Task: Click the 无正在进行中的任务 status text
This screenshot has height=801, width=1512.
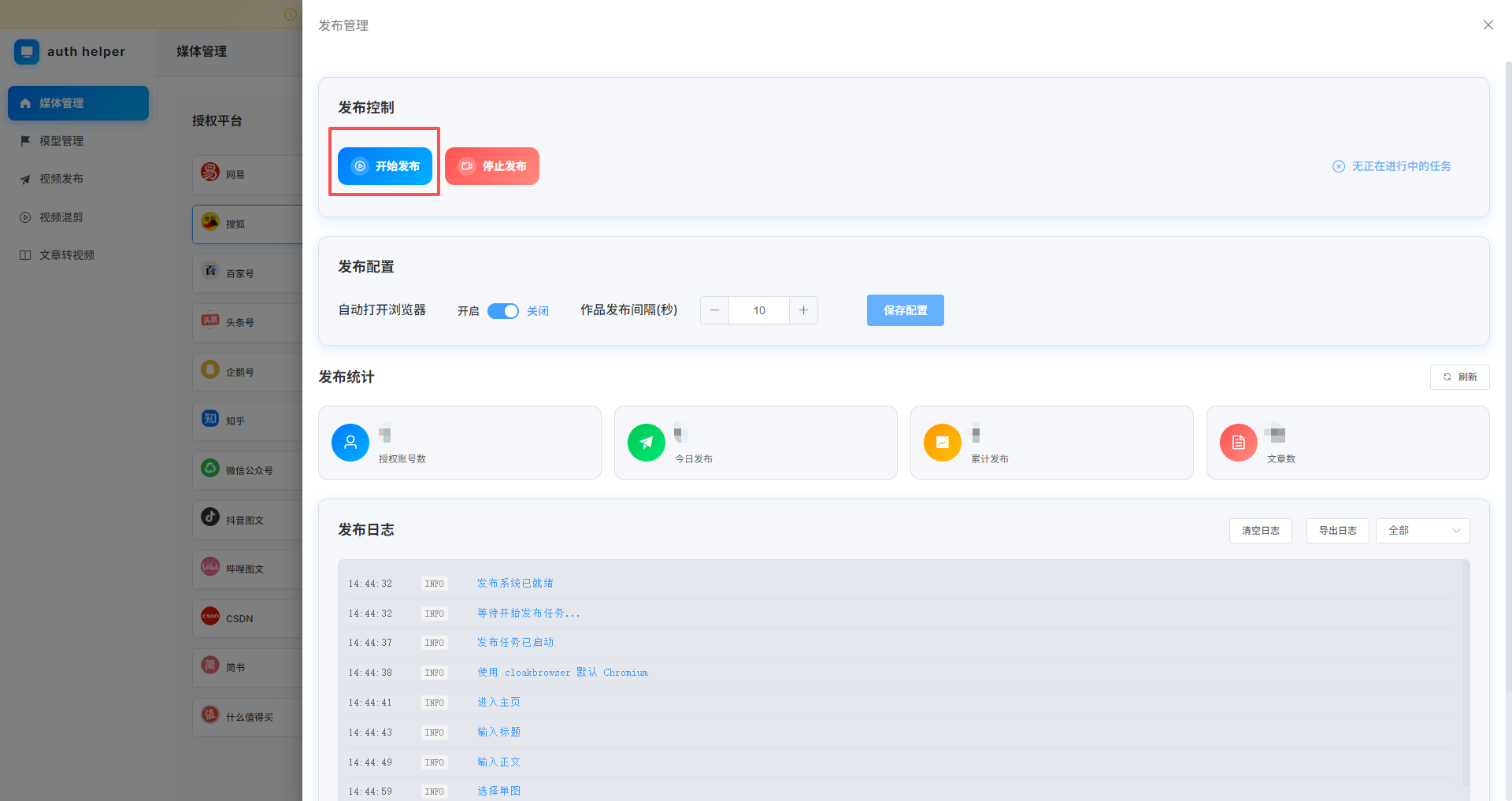Action: click(1401, 166)
